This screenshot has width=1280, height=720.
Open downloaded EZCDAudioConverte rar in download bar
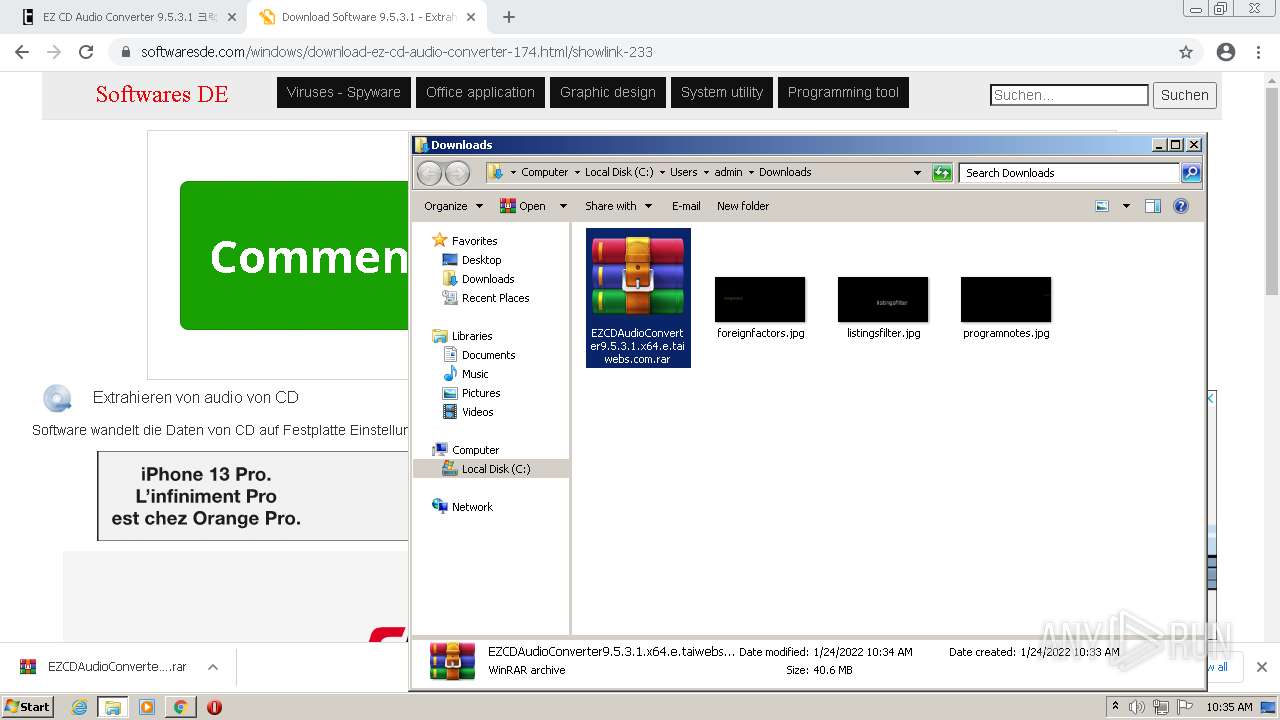[105, 667]
